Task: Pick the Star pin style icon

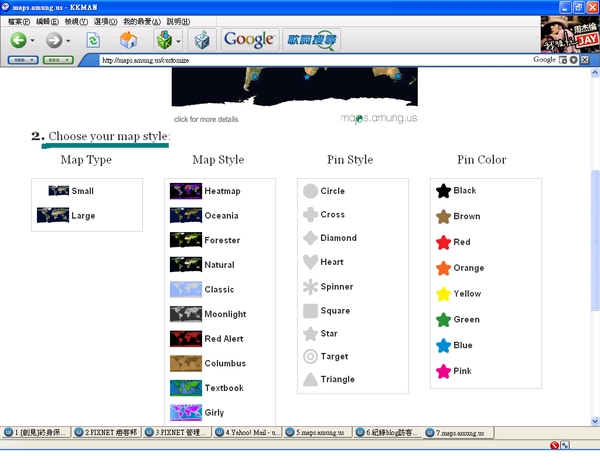Action: coord(310,334)
